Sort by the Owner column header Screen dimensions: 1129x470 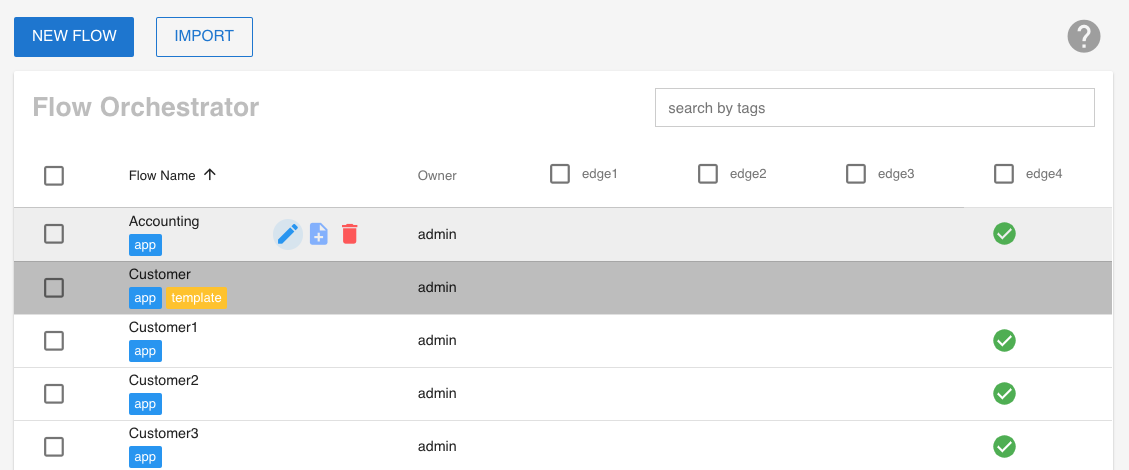[437, 176]
